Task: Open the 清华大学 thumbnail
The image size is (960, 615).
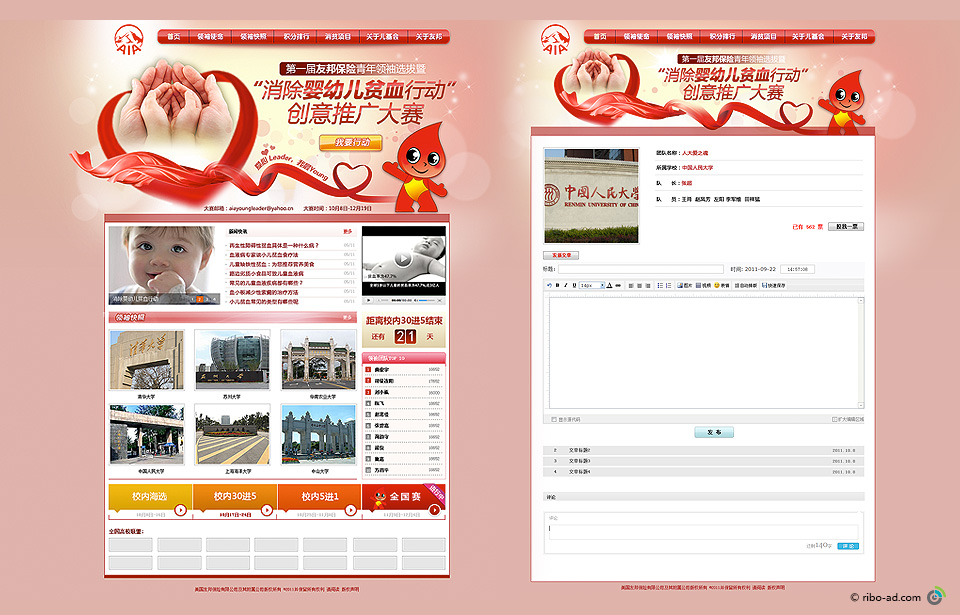Action: tap(146, 360)
